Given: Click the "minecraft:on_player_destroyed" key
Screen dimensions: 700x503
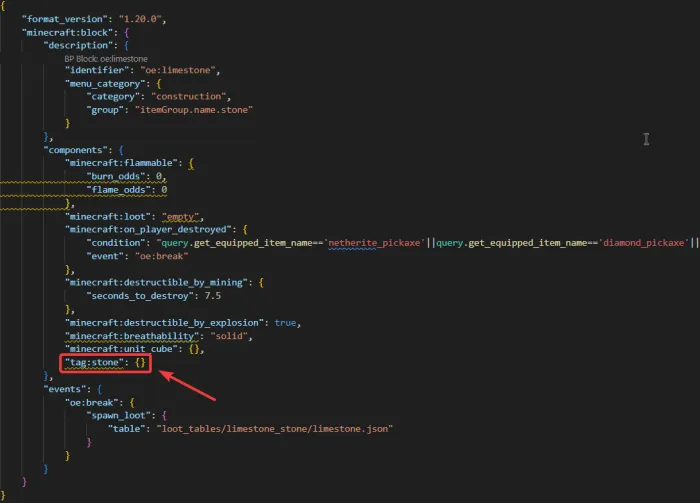Looking at the screenshot, I should pos(148,229).
